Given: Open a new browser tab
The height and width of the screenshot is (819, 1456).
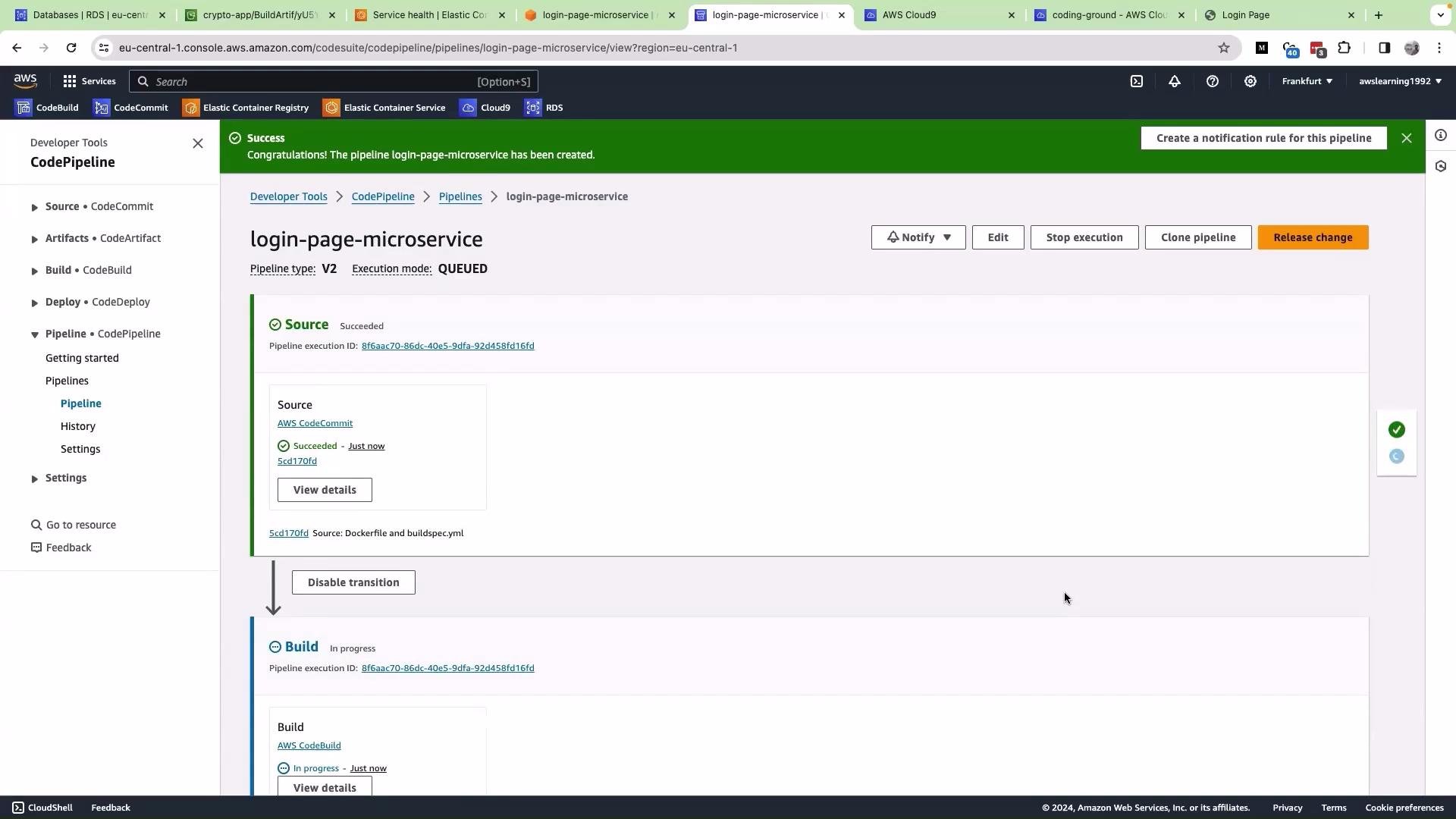Looking at the screenshot, I should coord(1379,15).
